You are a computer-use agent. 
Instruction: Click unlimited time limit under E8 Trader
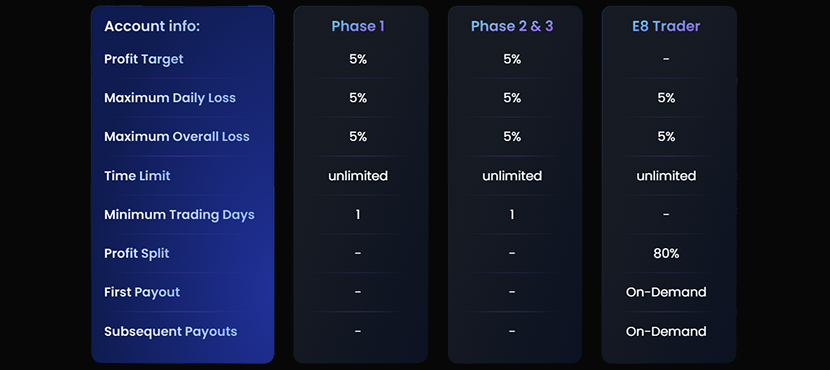point(666,176)
